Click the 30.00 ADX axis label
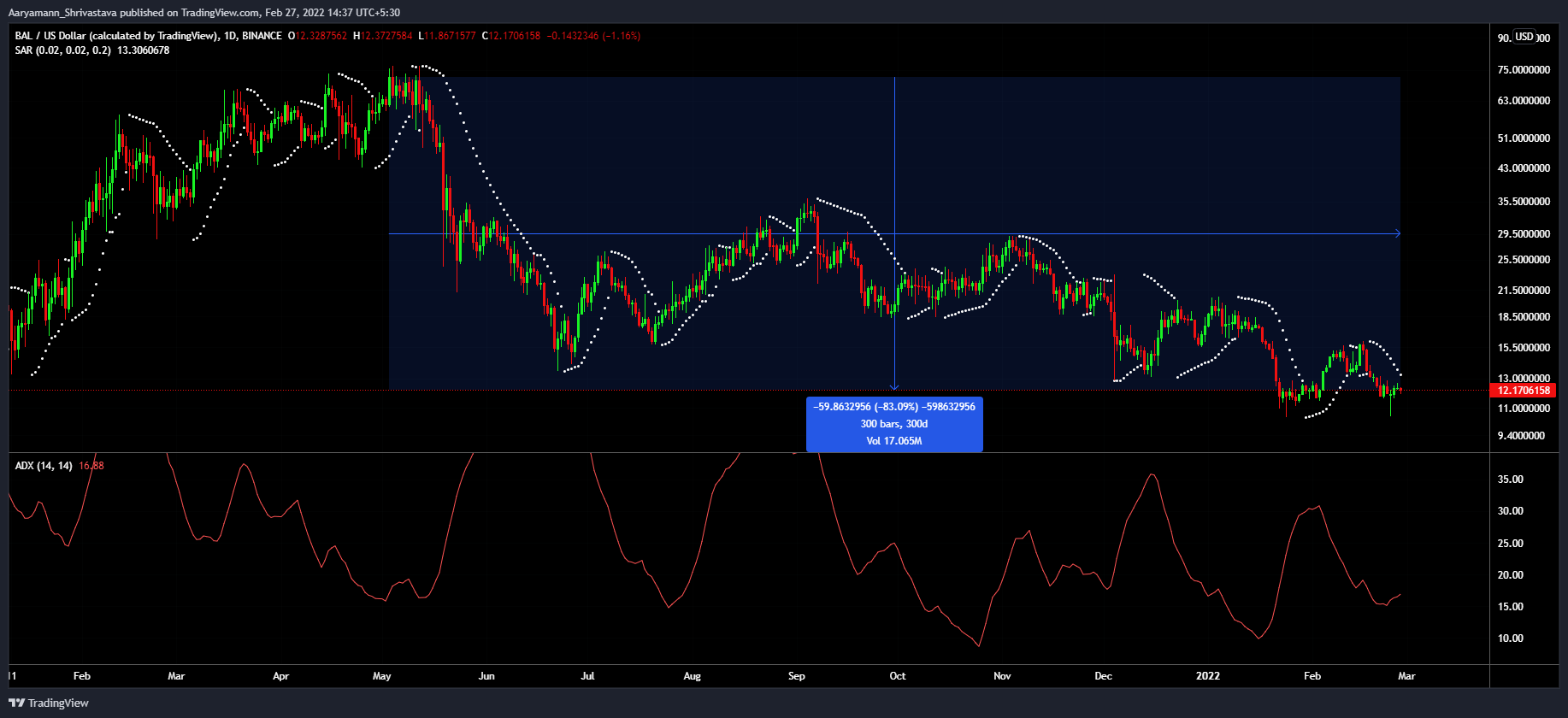 pos(1511,511)
